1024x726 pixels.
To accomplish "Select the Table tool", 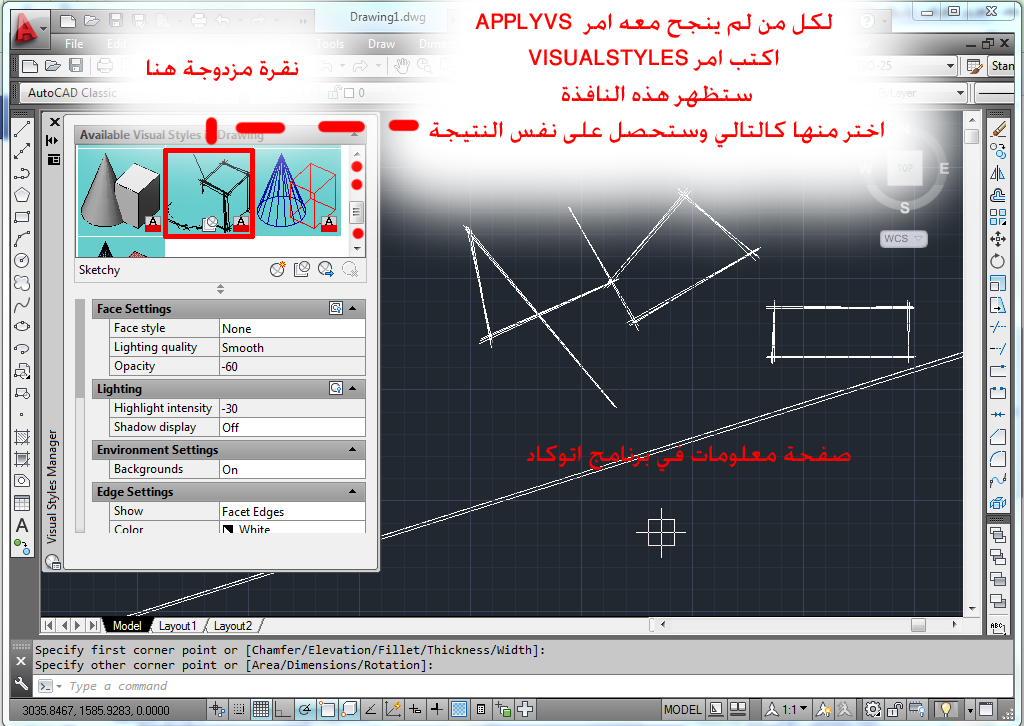I will pyautogui.click(x=22, y=503).
